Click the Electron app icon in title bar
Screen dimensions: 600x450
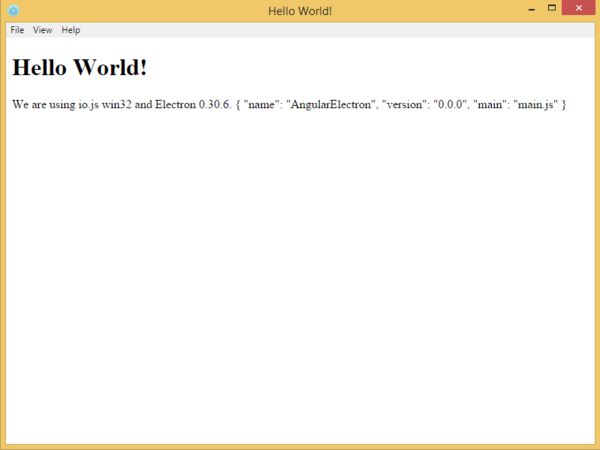pos(13,10)
